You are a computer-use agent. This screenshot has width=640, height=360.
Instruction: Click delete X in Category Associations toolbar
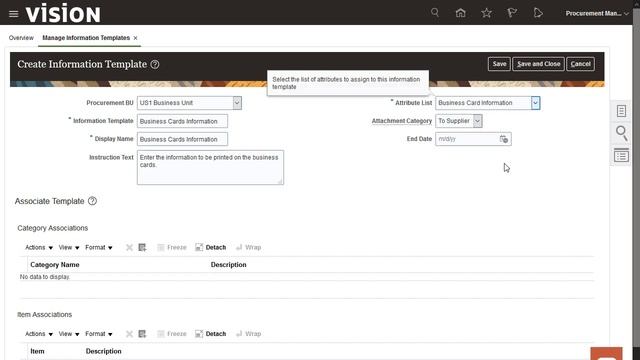(x=129, y=247)
